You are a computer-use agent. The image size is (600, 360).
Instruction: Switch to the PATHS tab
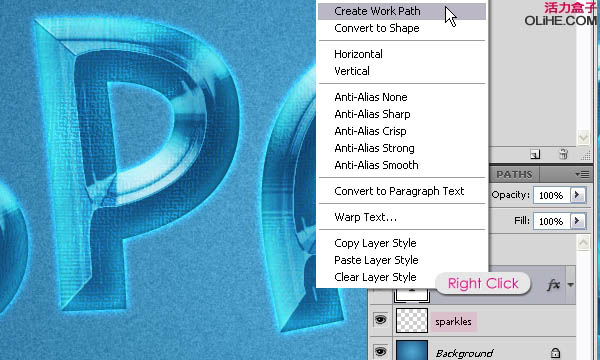tap(514, 174)
